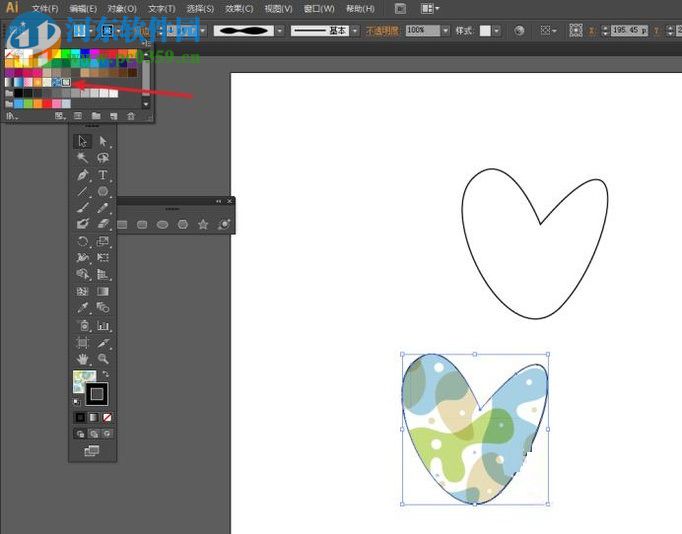Select the Hand tool
The height and width of the screenshot is (534, 682).
click(x=83, y=358)
